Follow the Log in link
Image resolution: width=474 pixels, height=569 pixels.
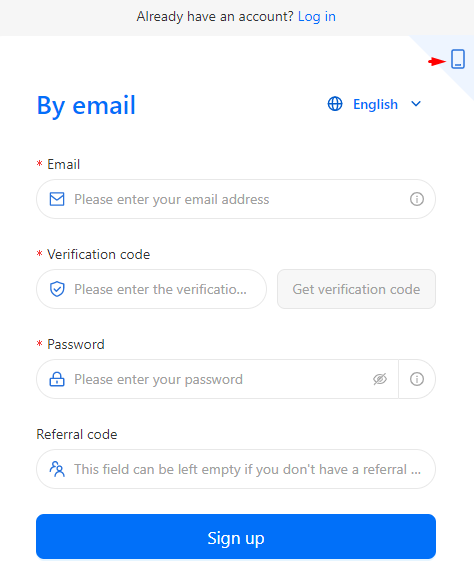click(x=316, y=17)
